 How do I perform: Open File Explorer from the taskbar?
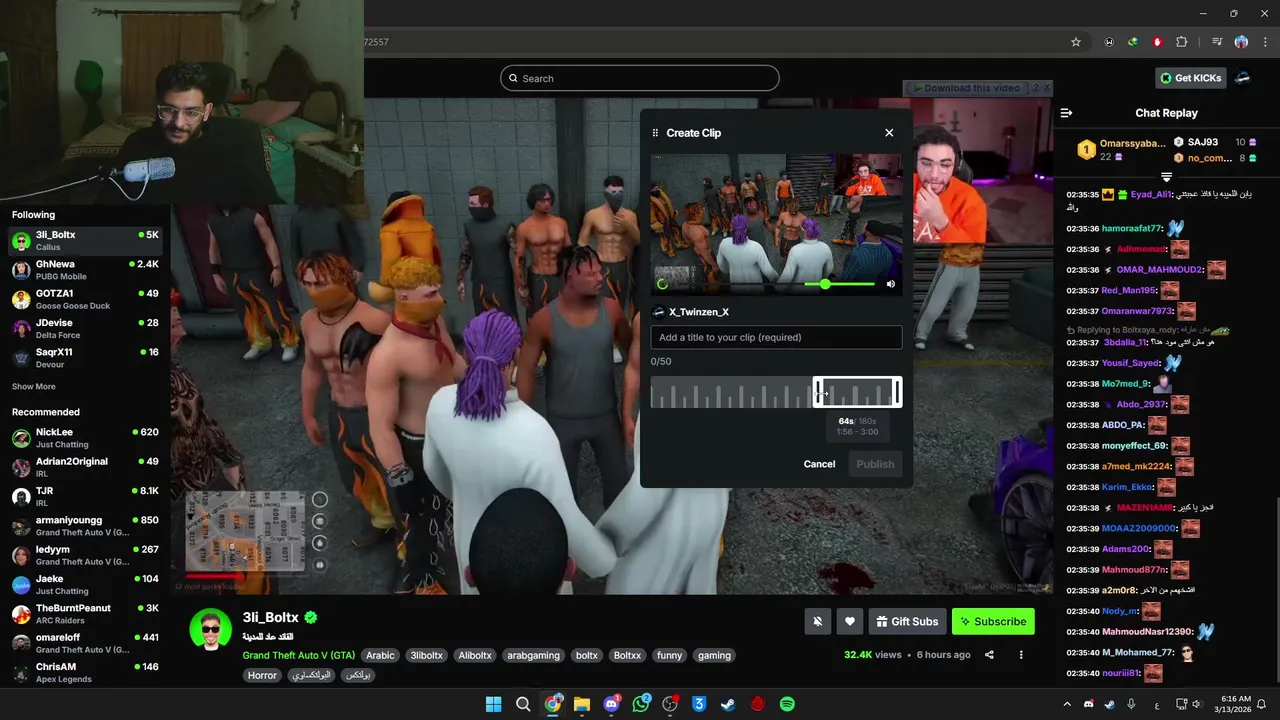pos(582,704)
